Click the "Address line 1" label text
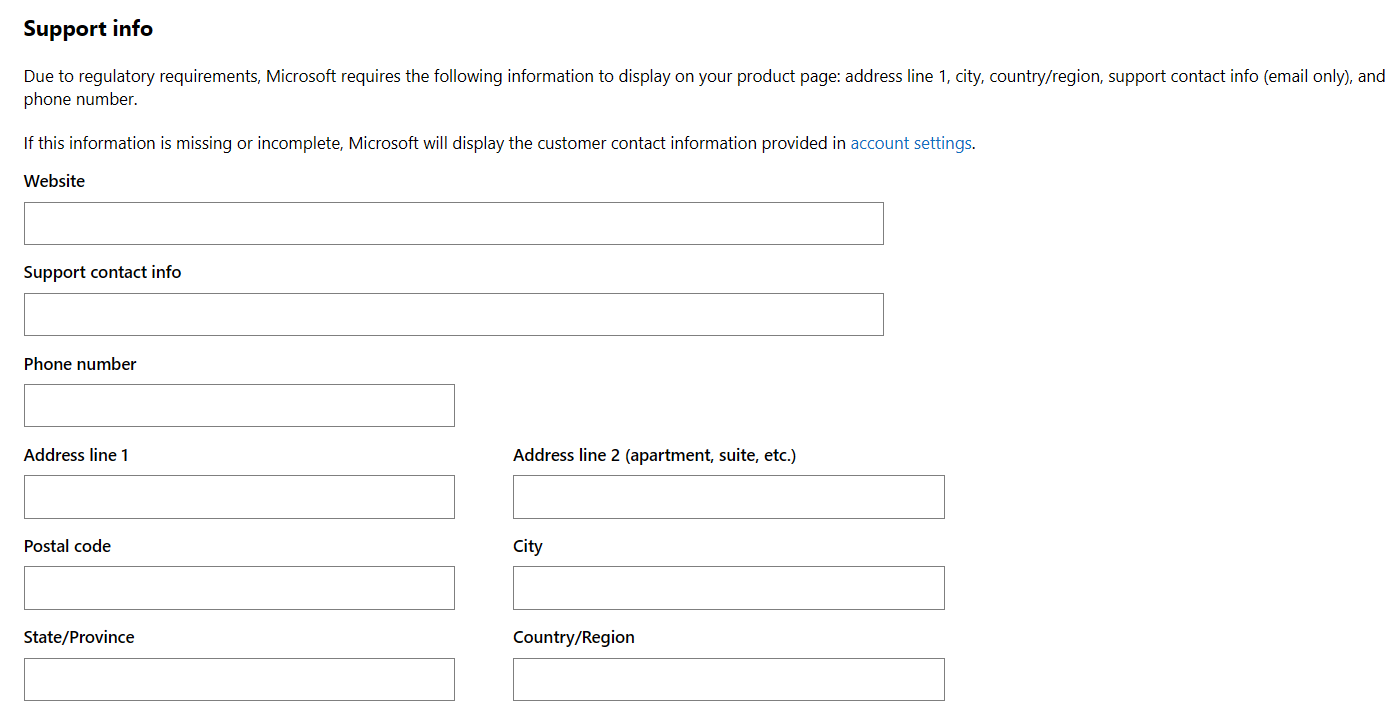This screenshot has height=712, width=1396. pyautogui.click(x=76, y=455)
